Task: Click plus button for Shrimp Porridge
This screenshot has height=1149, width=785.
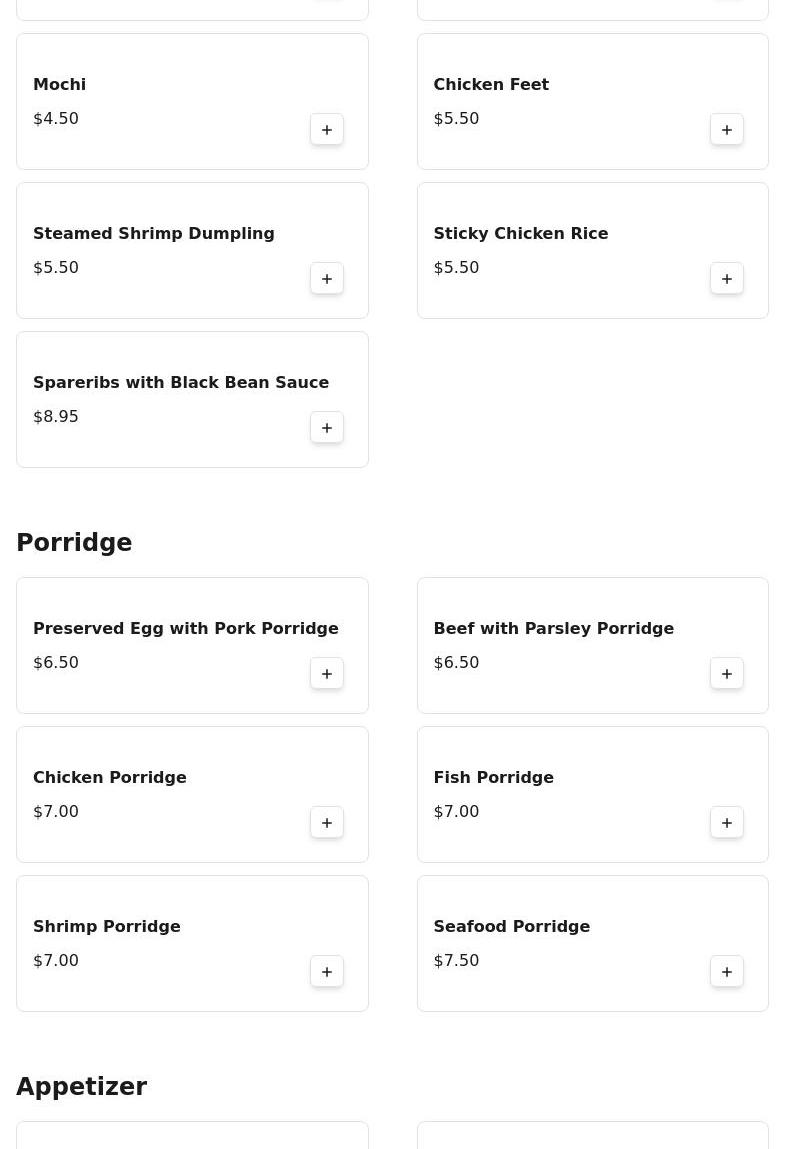Action: pyautogui.click(x=327, y=972)
